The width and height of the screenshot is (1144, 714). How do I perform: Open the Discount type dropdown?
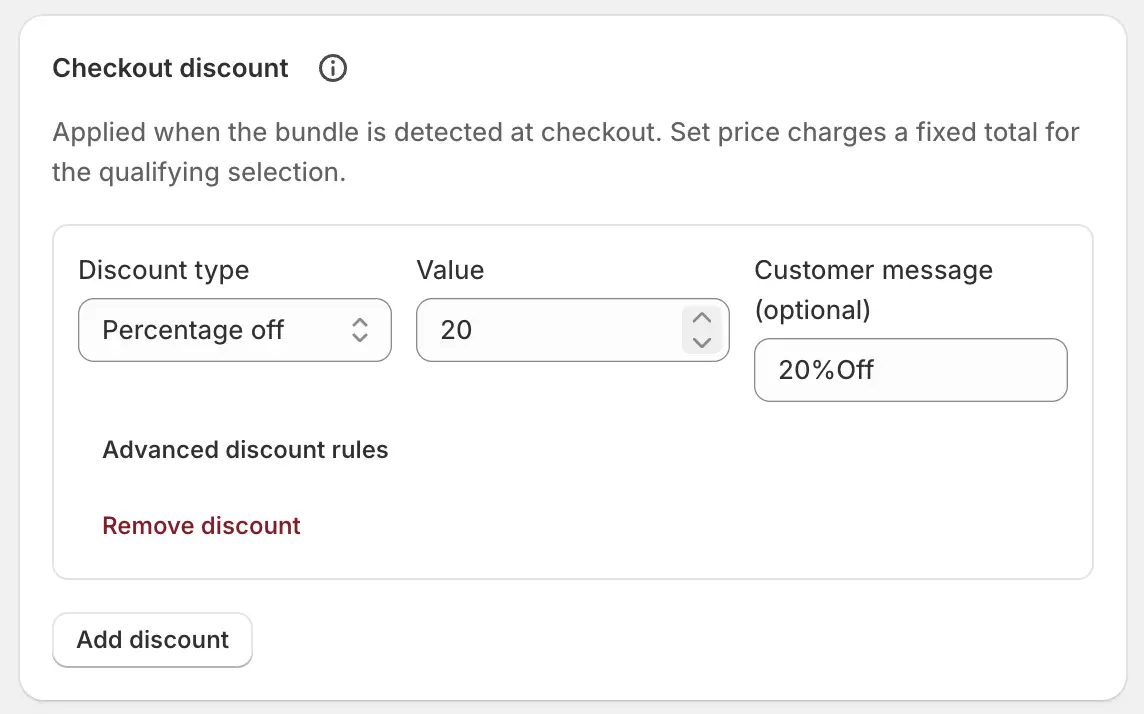pyautogui.click(x=235, y=330)
